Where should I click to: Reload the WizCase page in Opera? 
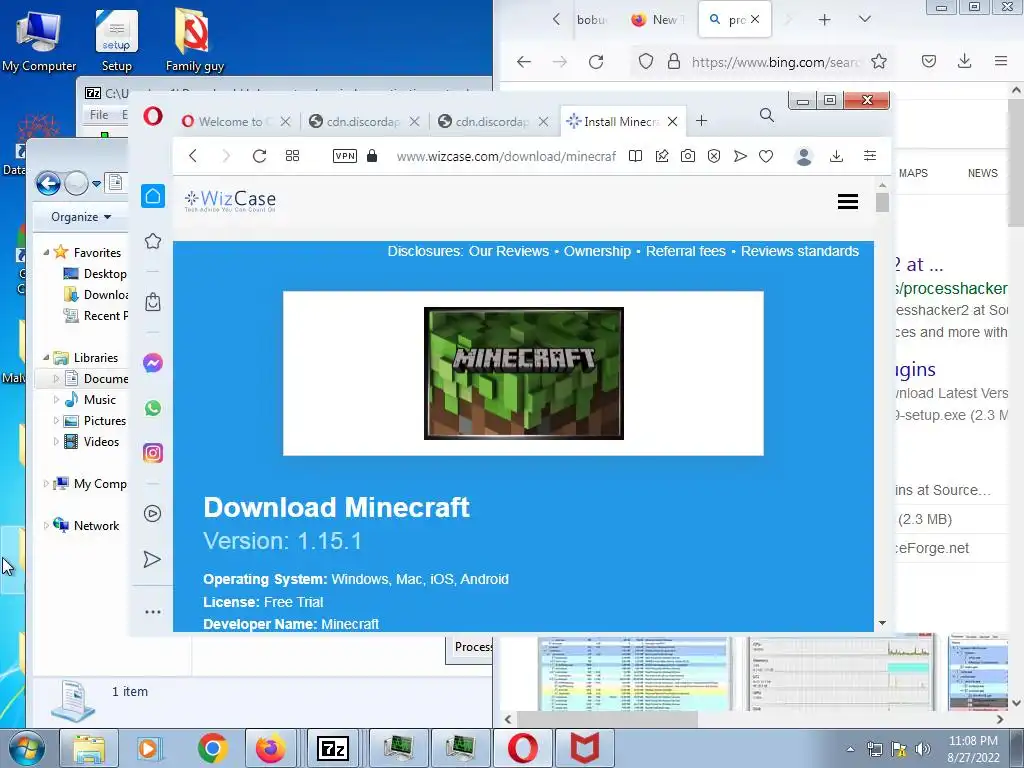click(x=259, y=155)
